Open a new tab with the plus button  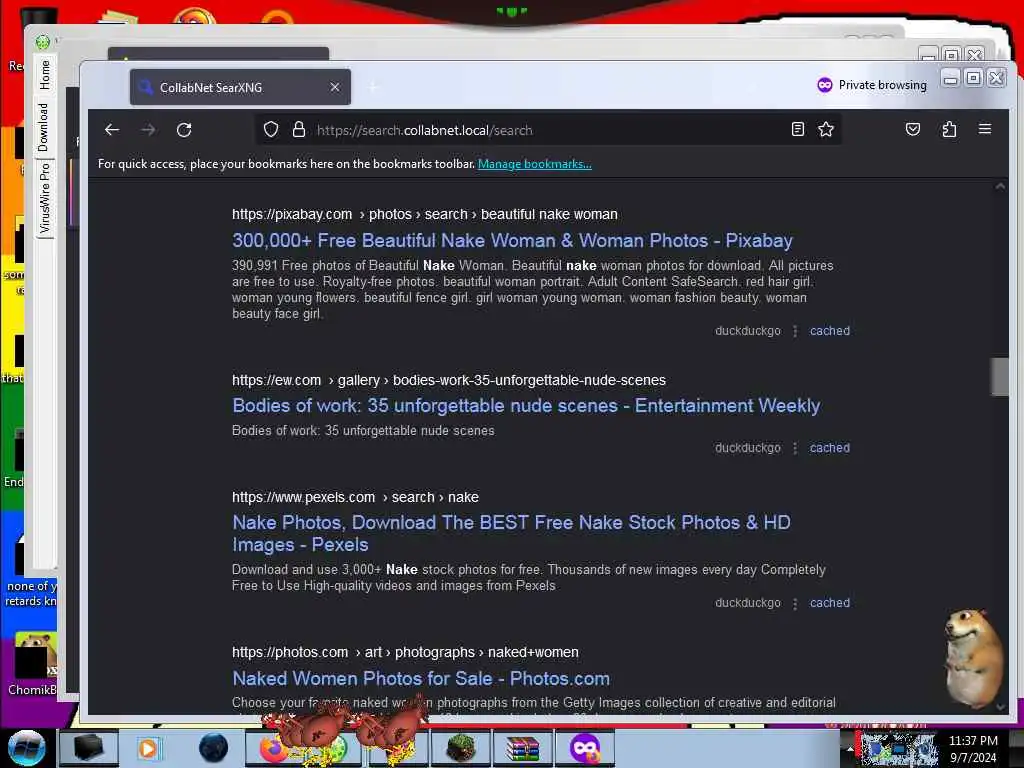(374, 87)
